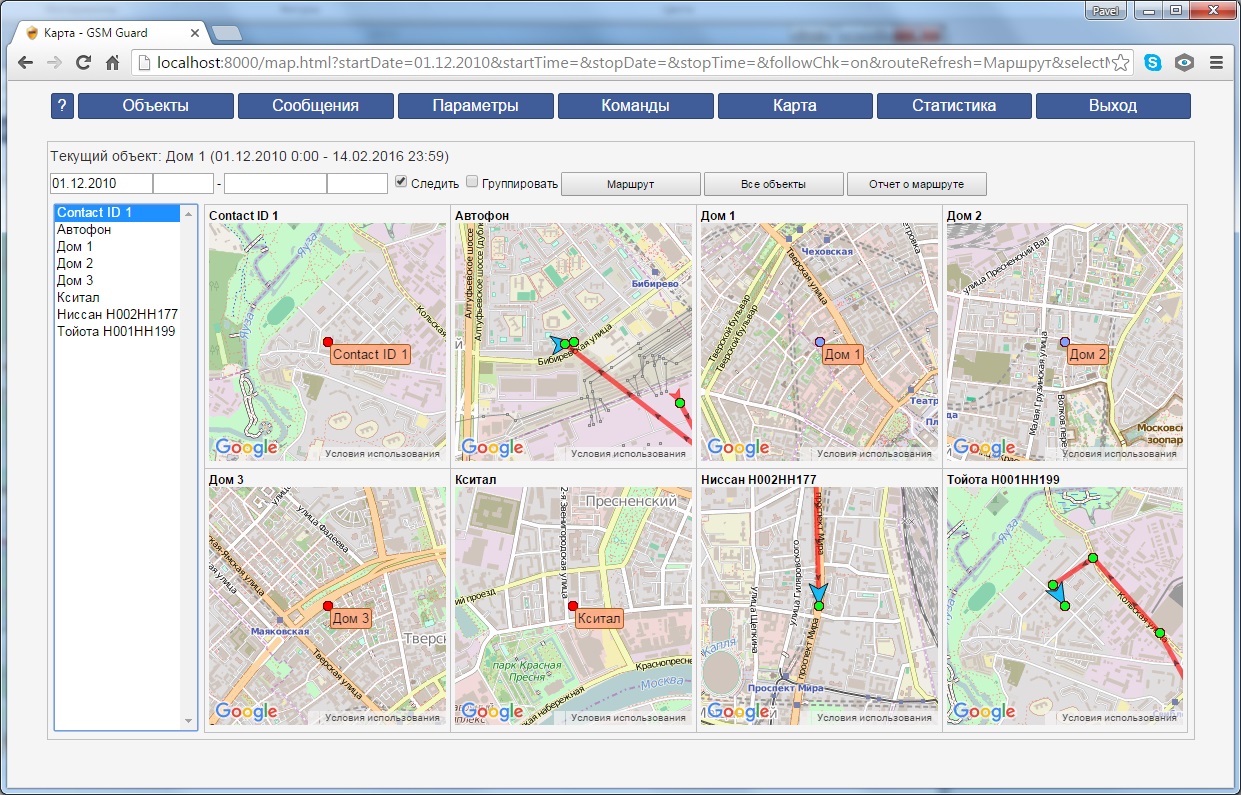The width and height of the screenshot is (1241, 795).
Task: Click the Дом 1 map label
Action: [843, 355]
